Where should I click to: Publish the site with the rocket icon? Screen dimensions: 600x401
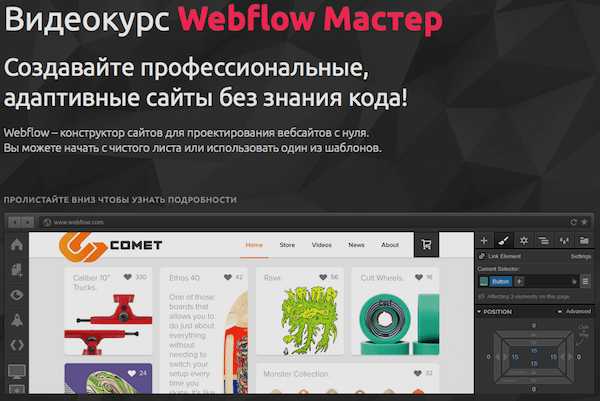pyautogui.click(x=17, y=320)
